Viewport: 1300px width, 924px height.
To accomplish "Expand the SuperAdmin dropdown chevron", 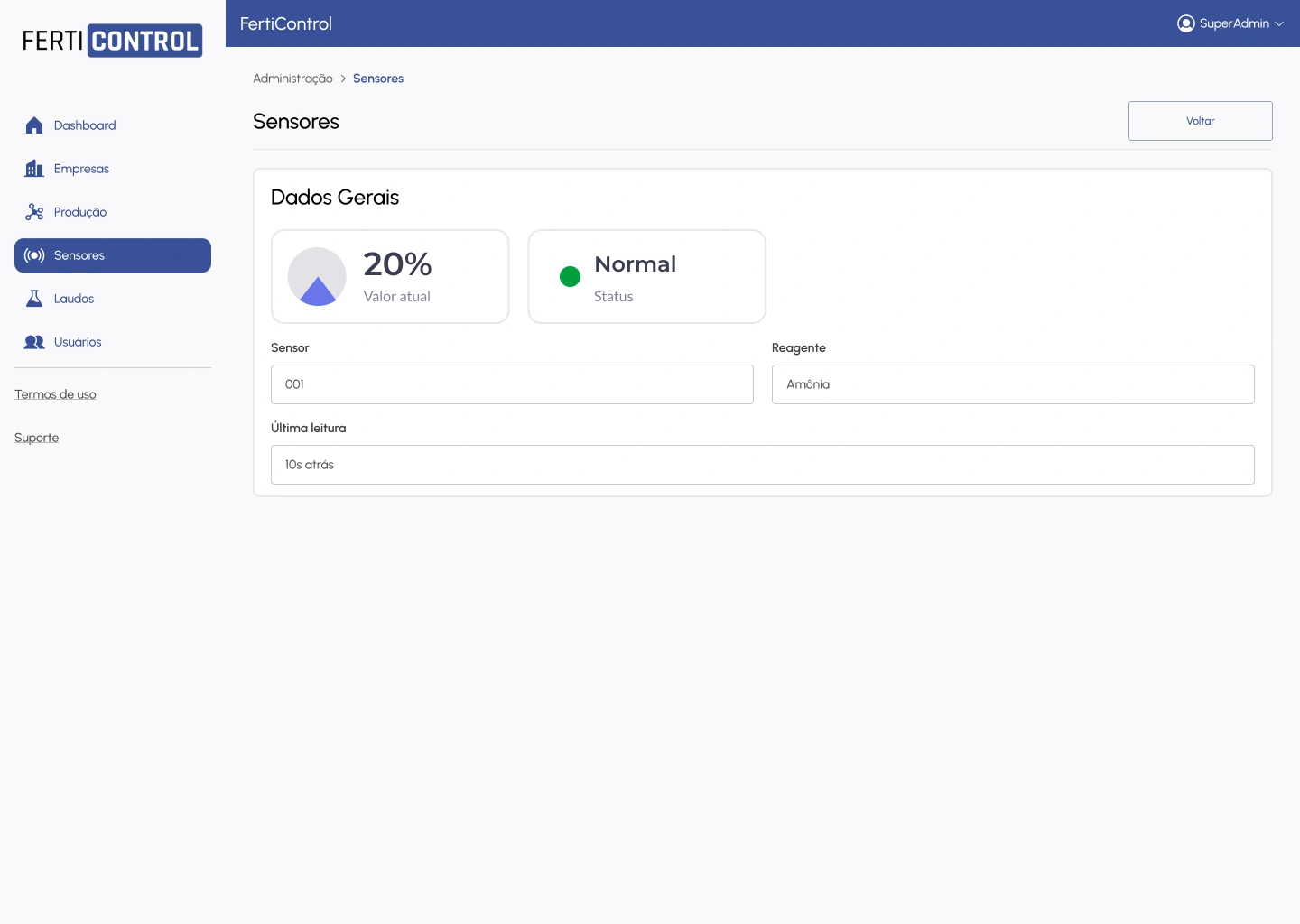I will coord(1279,24).
